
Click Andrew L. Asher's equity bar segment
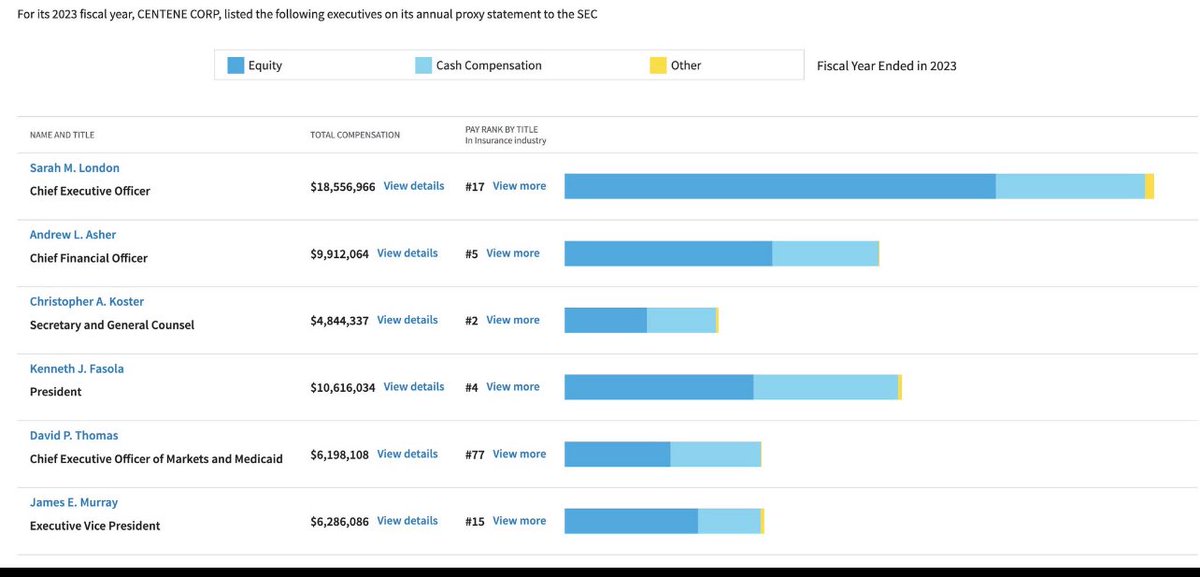tap(668, 253)
